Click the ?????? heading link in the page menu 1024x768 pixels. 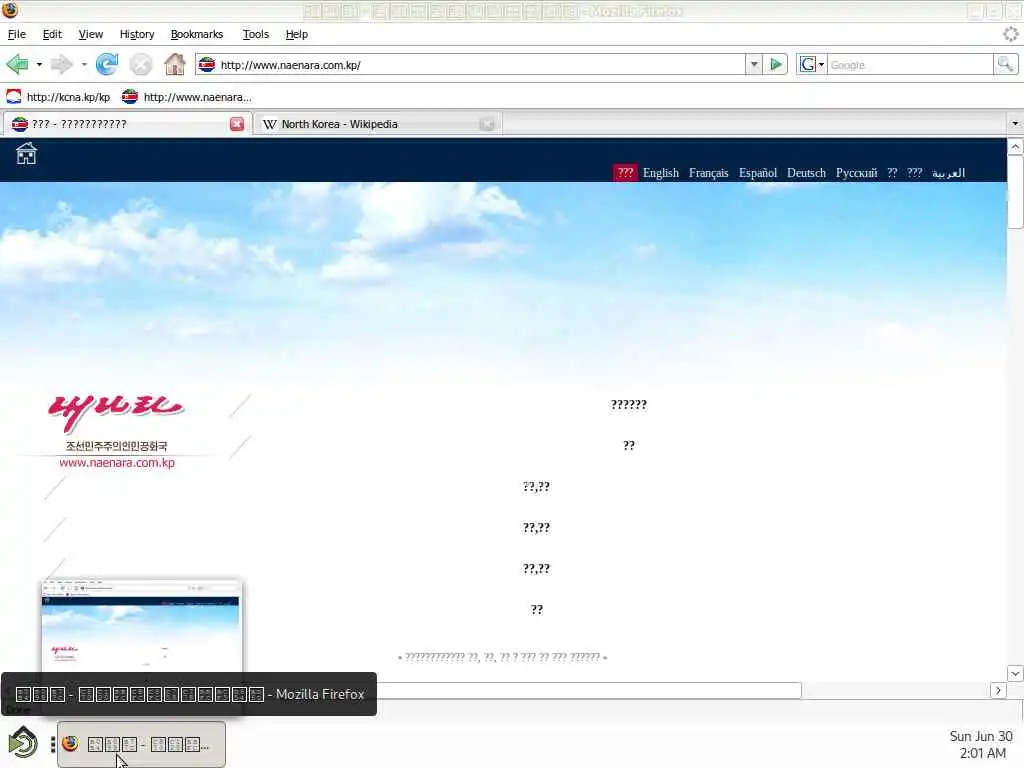(628, 404)
